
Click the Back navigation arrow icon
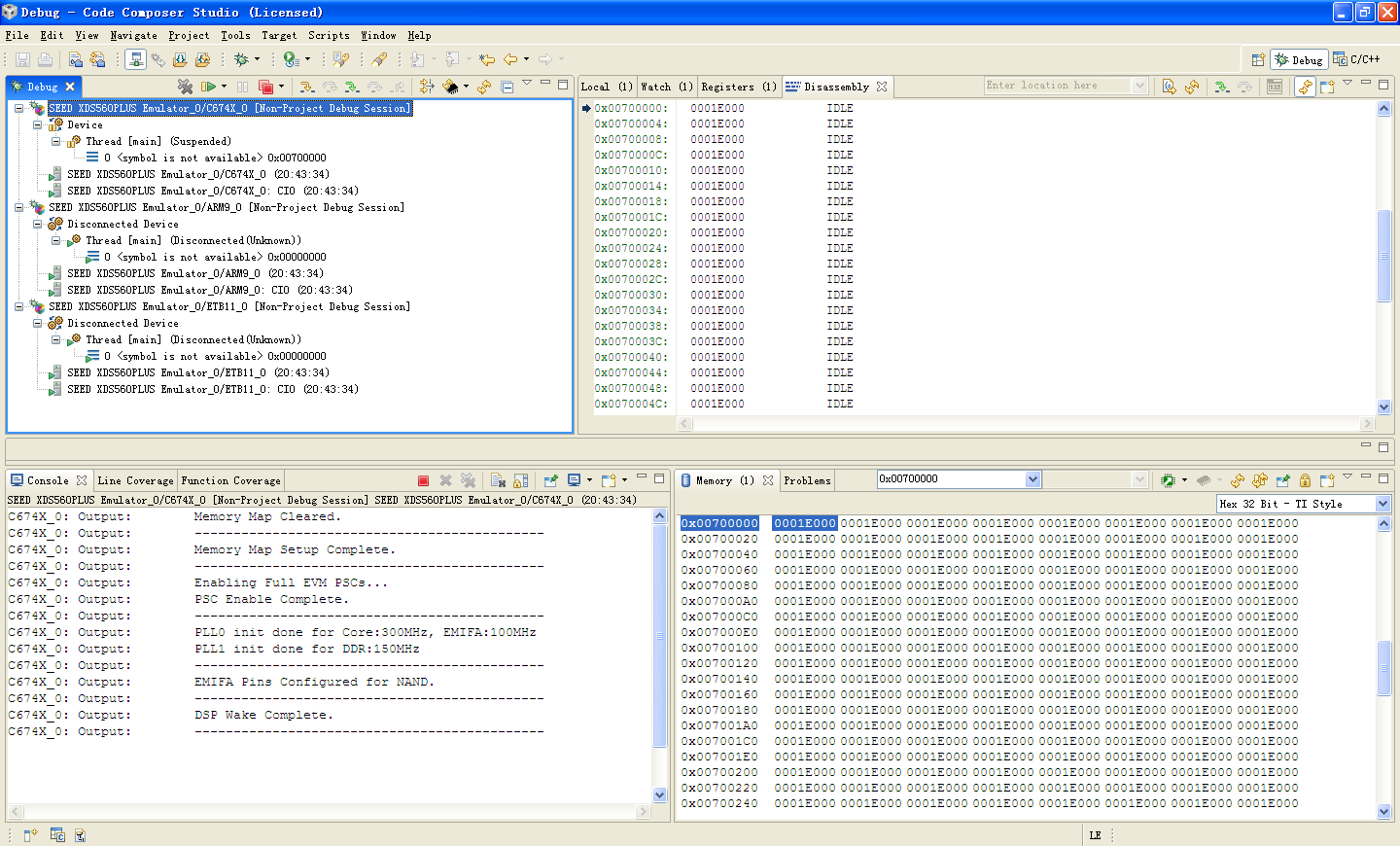510,59
